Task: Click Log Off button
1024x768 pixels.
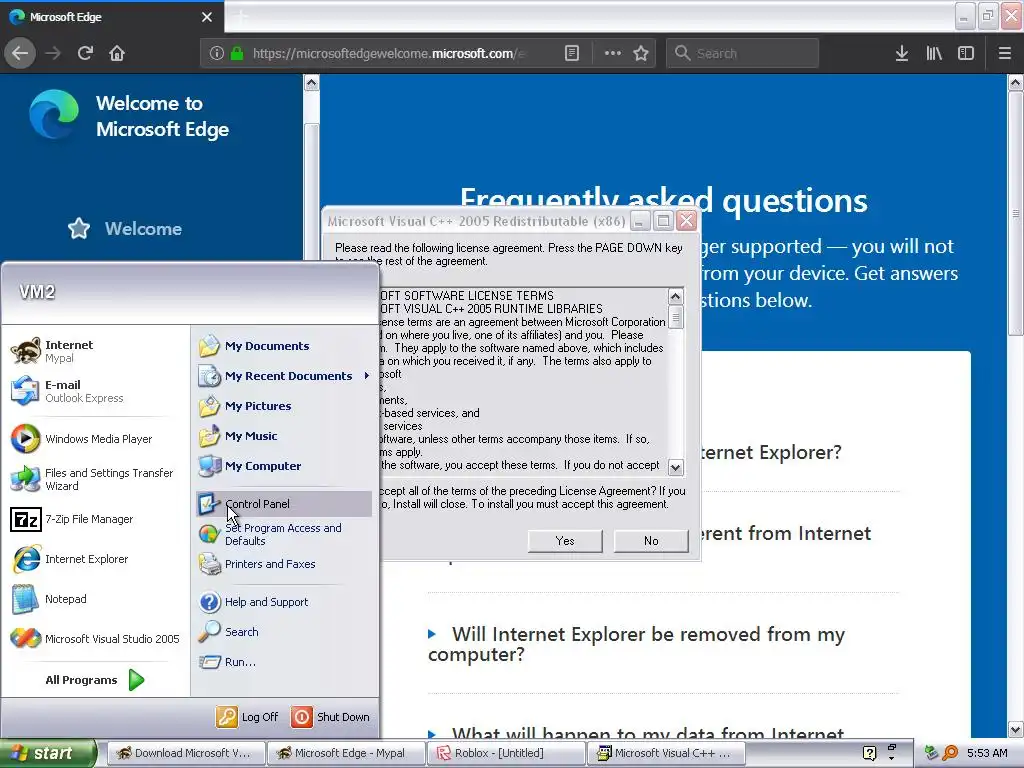Action: pyautogui.click(x=248, y=716)
